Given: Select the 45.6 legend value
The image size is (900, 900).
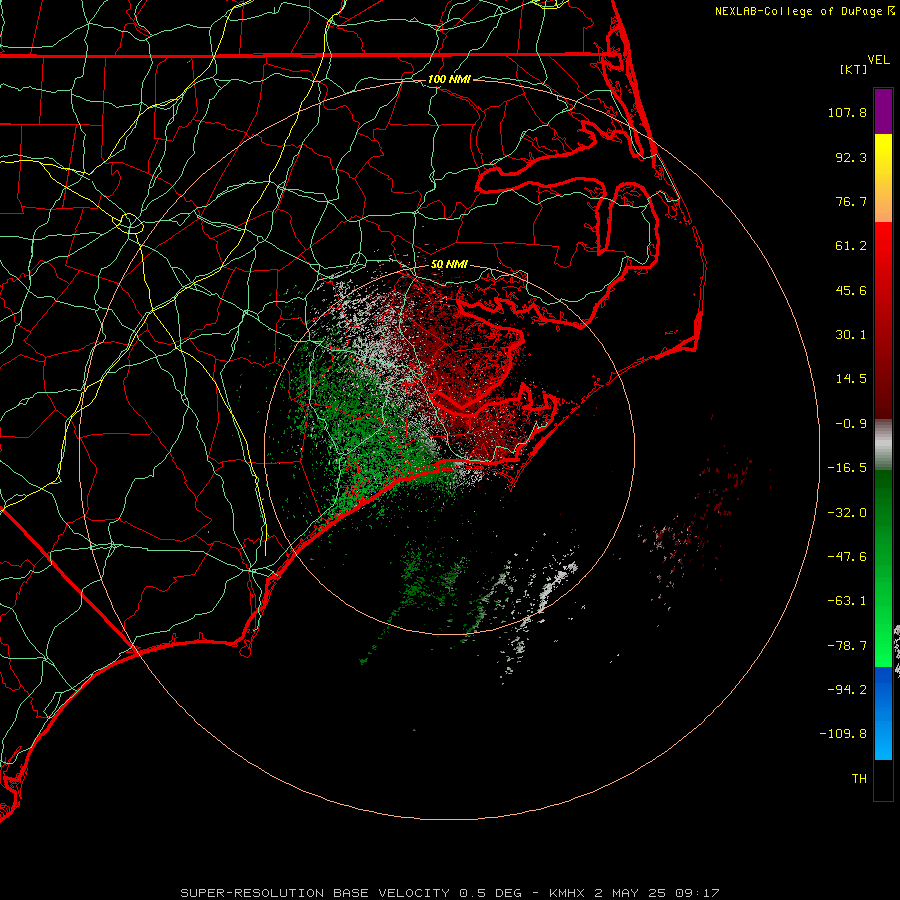Looking at the screenshot, I should pos(851,290).
